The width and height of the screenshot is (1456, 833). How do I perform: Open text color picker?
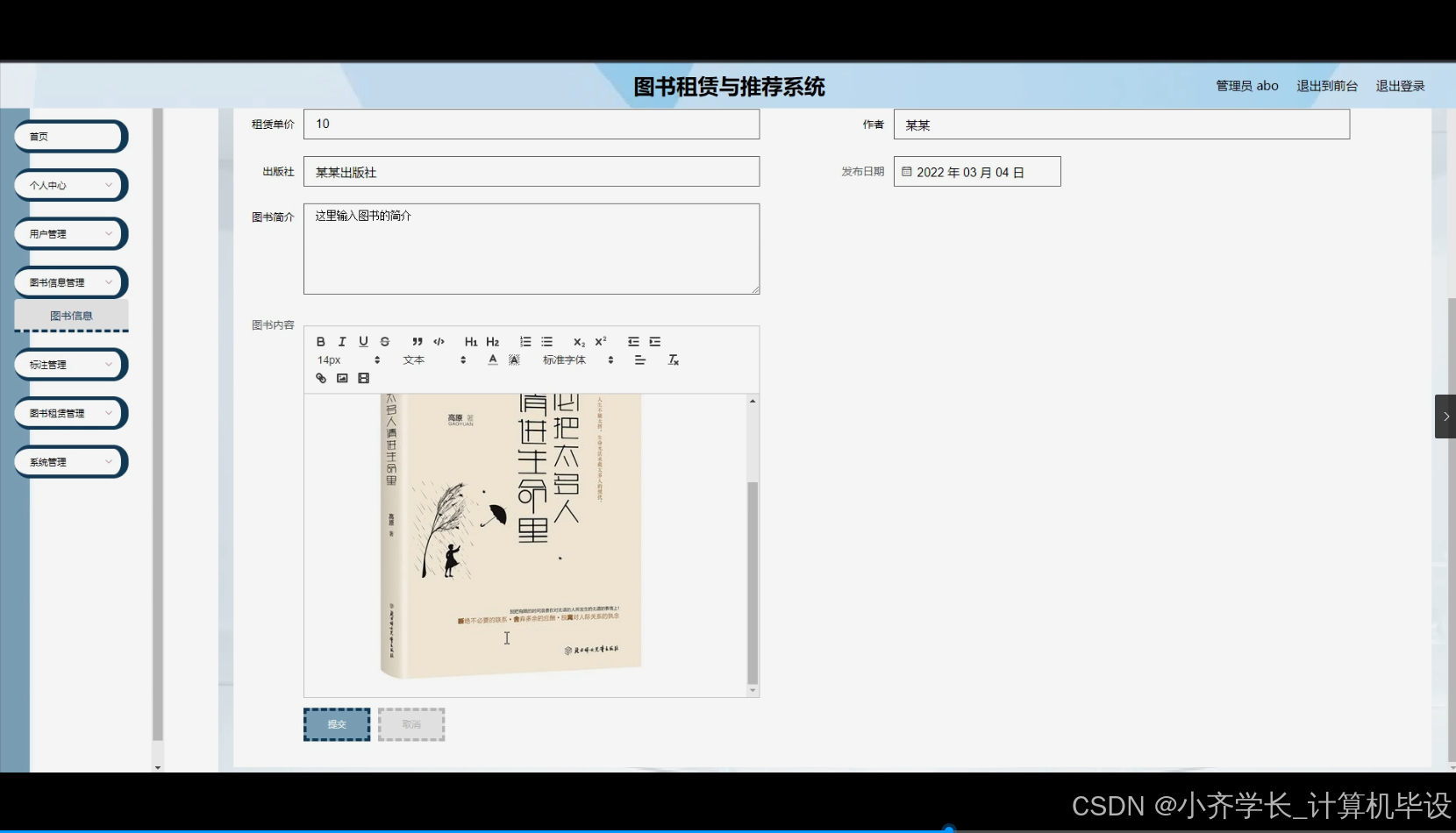(x=493, y=360)
